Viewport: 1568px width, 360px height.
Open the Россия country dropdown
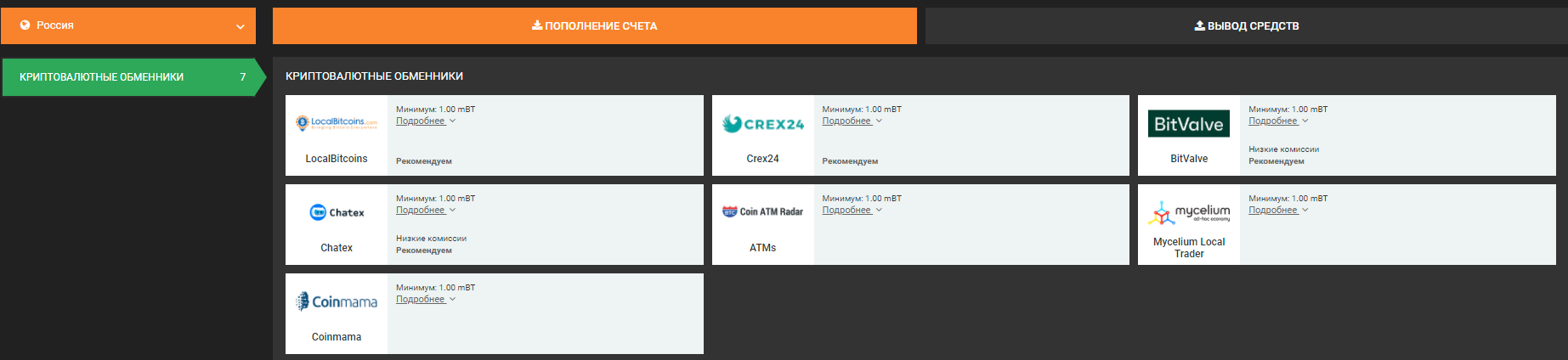128,26
